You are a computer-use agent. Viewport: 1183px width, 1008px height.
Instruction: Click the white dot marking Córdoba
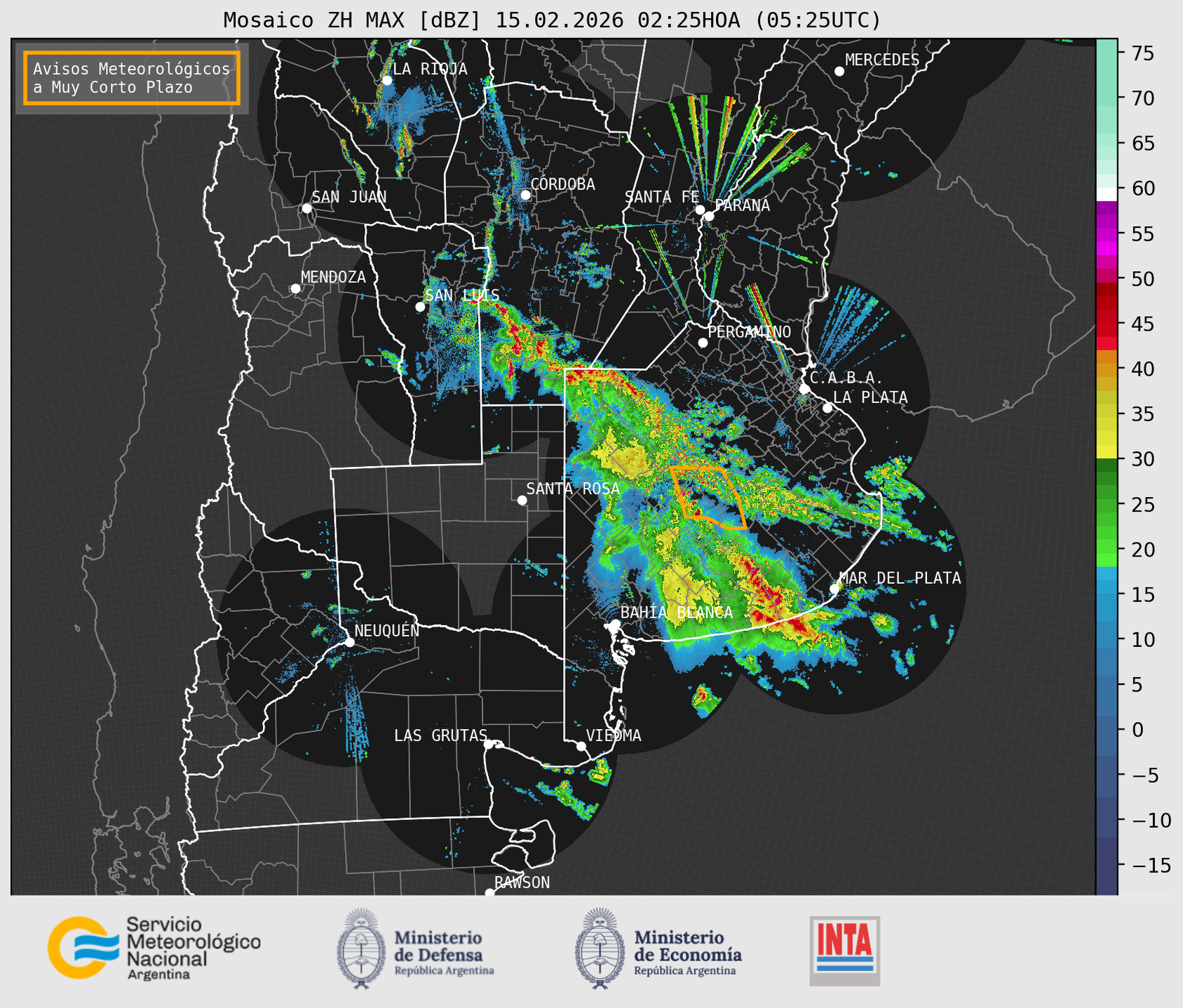pyautogui.click(x=525, y=195)
